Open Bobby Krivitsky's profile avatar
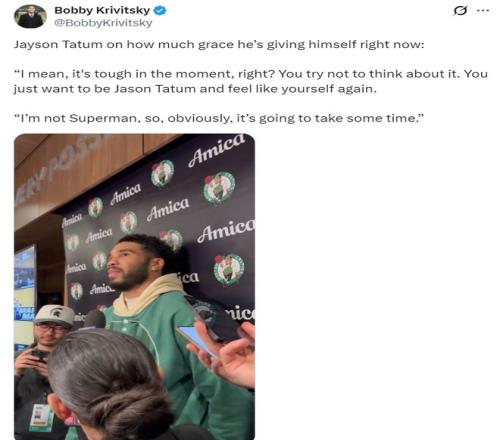 (30, 16)
